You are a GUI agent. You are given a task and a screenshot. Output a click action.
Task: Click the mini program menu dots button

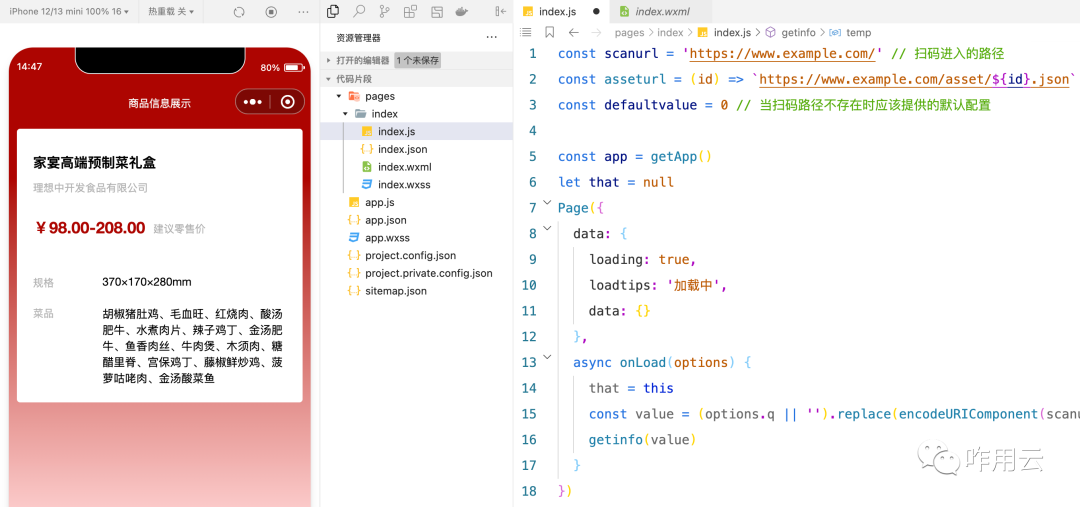253,102
